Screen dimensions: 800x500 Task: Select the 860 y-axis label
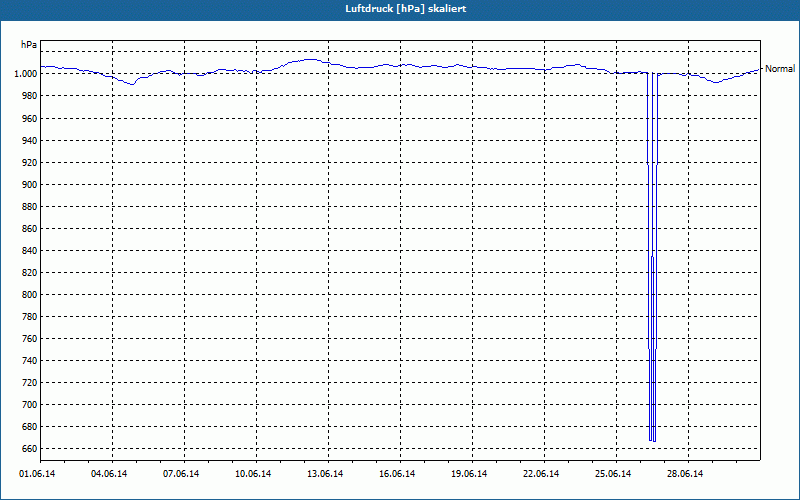click(29, 229)
